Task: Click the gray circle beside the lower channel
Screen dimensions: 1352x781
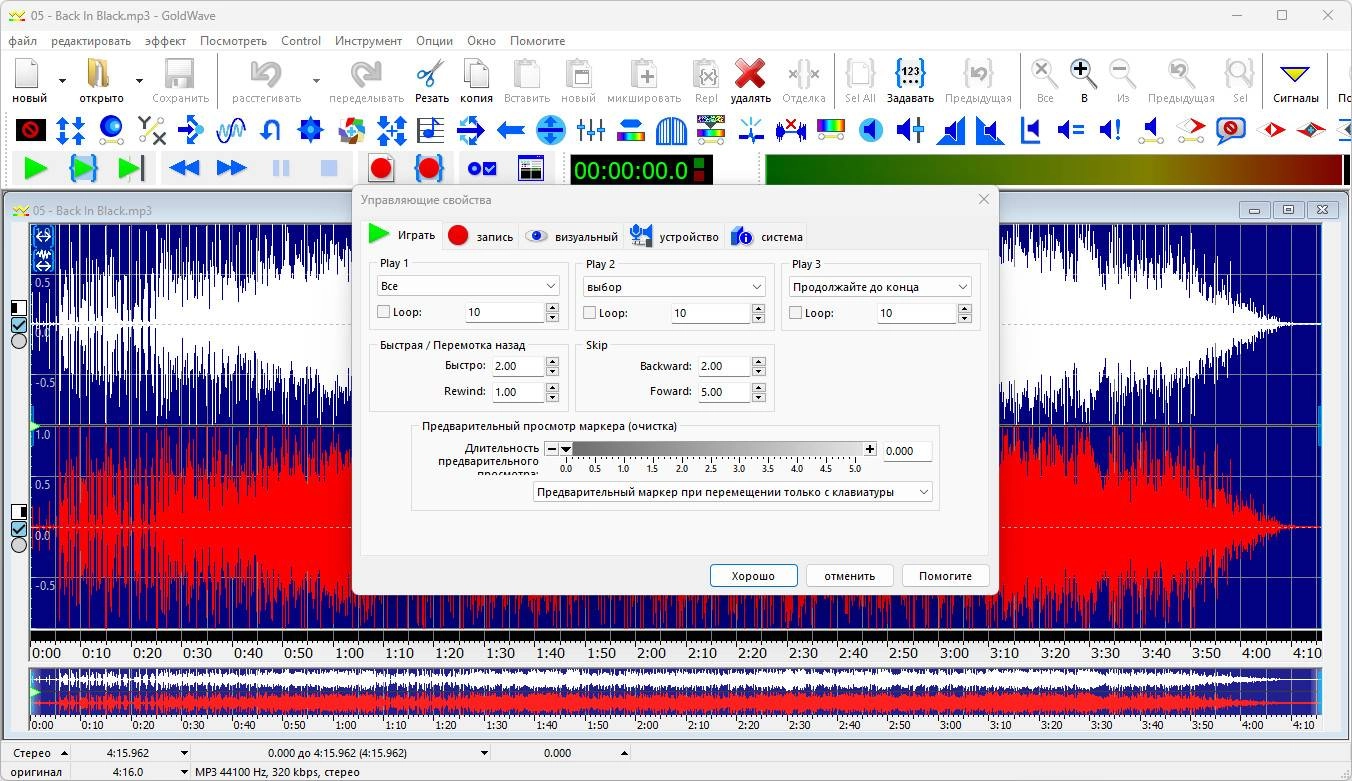Action: (x=19, y=545)
